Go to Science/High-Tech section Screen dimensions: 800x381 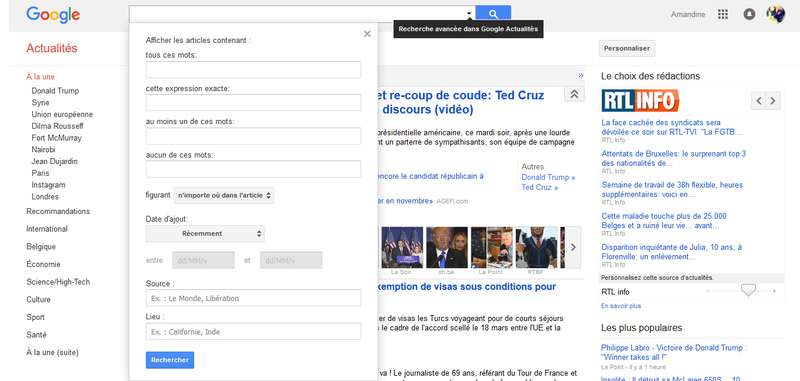58,282
